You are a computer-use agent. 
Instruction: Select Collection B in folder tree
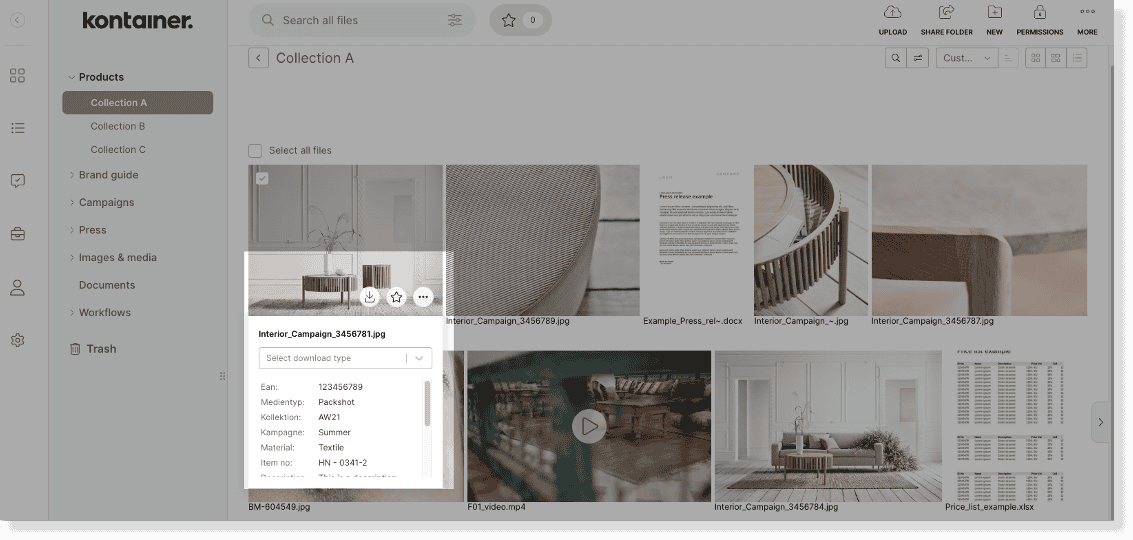click(x=118, y=126)
